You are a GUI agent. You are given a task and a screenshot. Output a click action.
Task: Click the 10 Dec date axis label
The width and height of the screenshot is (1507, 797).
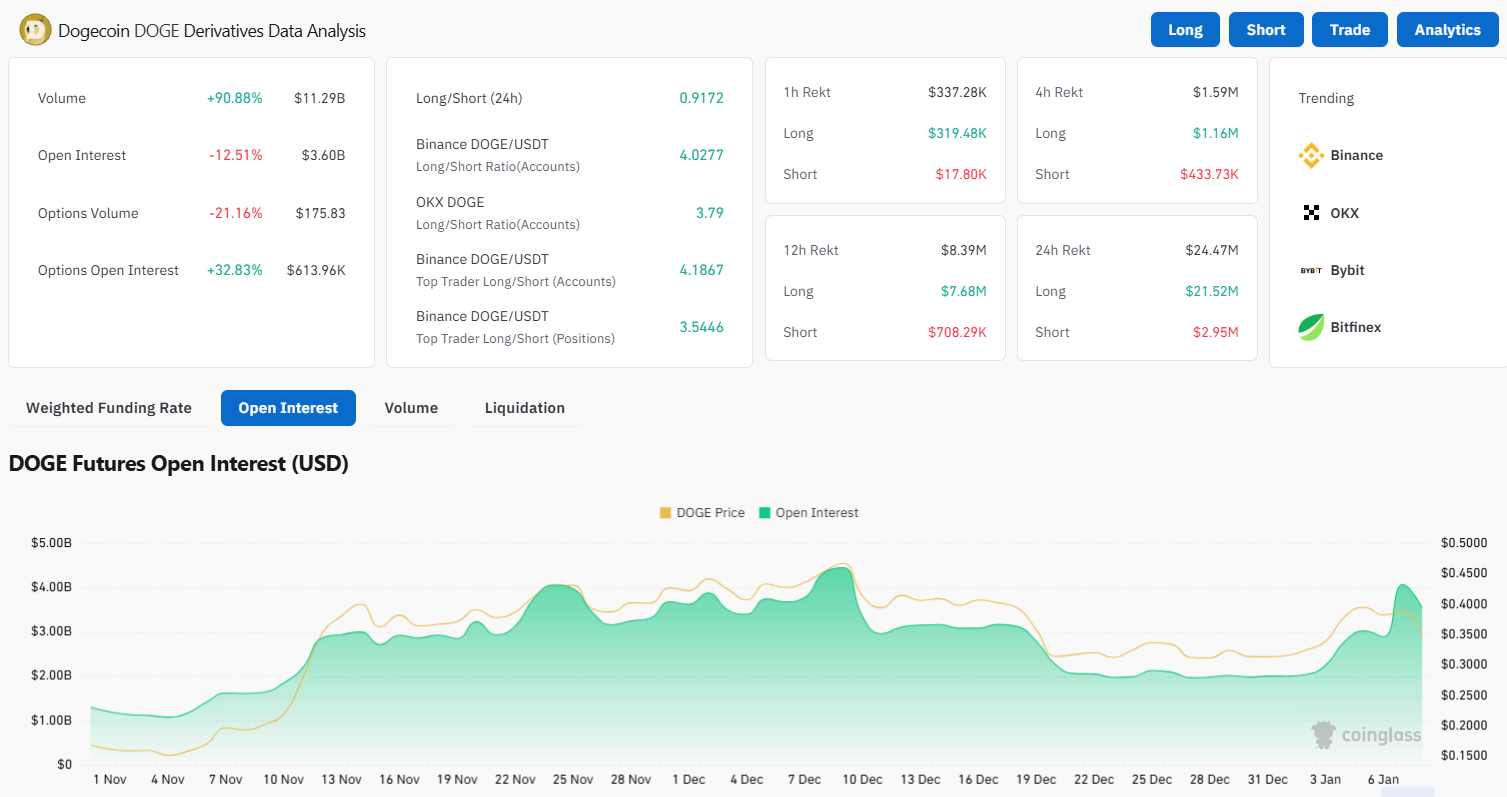pyautogui.click(x=863, y=779)
